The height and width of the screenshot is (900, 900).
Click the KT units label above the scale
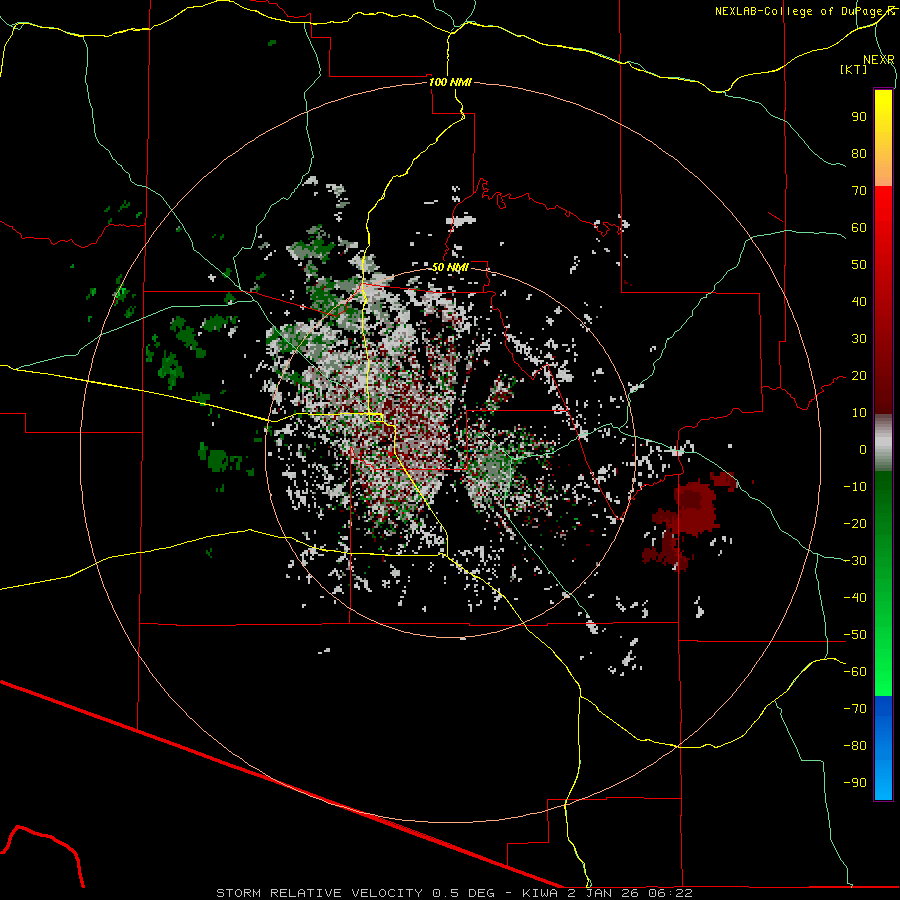(854, 69)
